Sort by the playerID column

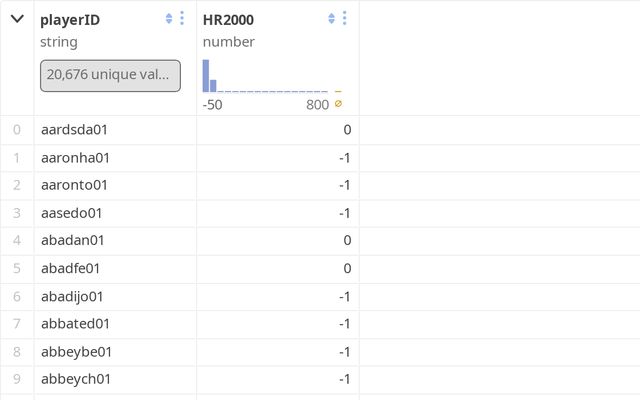pyautogui.click(x=168, y=18)
